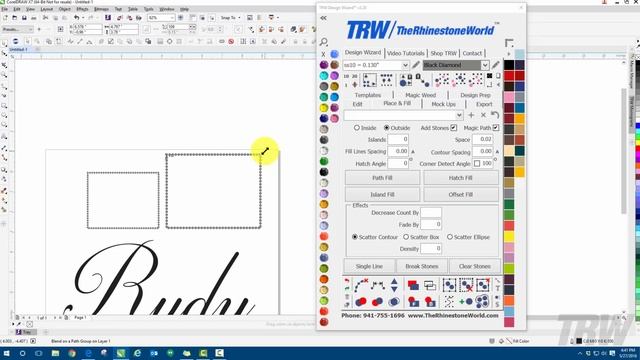Open the Black Diamond color dropdown

484,65
